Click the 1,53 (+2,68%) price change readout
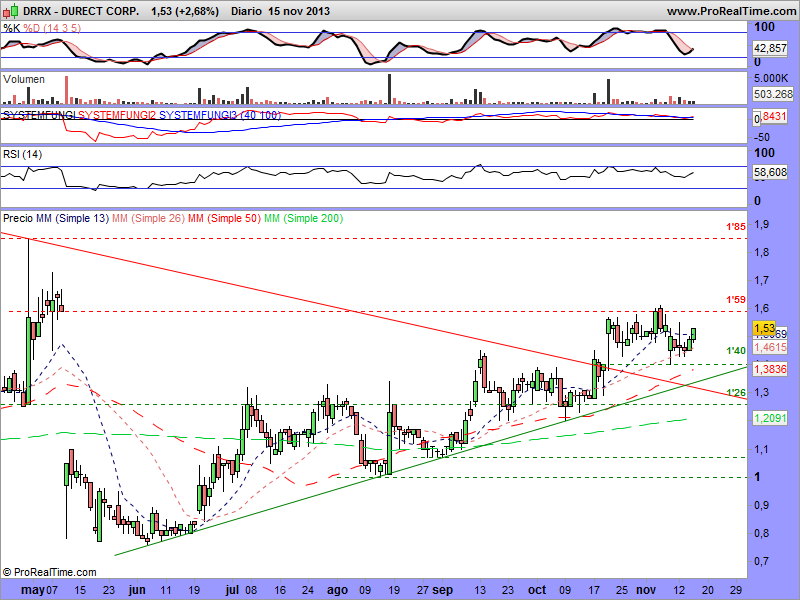 click(185, 11)
